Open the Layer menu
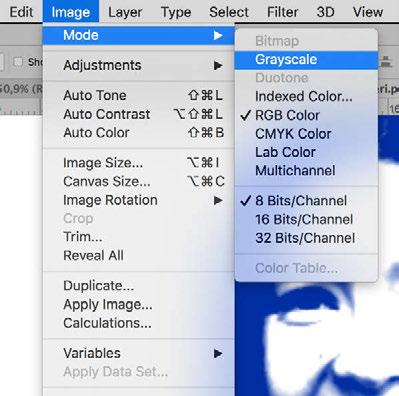Image resolution: width=399 pixels, height=396 pixels. (125, 12)
